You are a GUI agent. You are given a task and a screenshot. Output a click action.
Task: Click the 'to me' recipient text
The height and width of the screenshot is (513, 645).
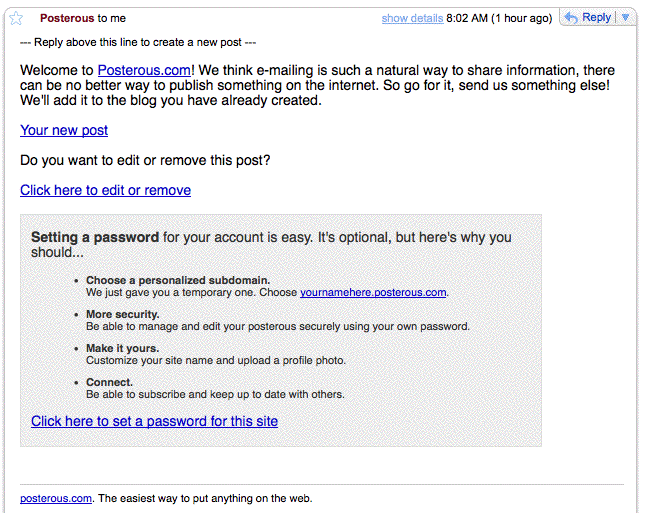click(112, 18)
